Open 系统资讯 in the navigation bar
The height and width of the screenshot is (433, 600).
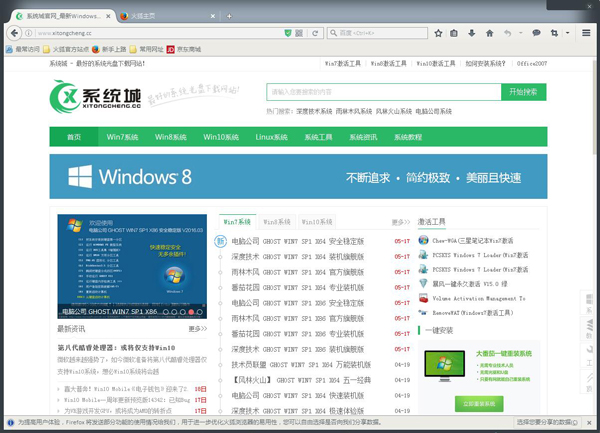click(363, 137)
